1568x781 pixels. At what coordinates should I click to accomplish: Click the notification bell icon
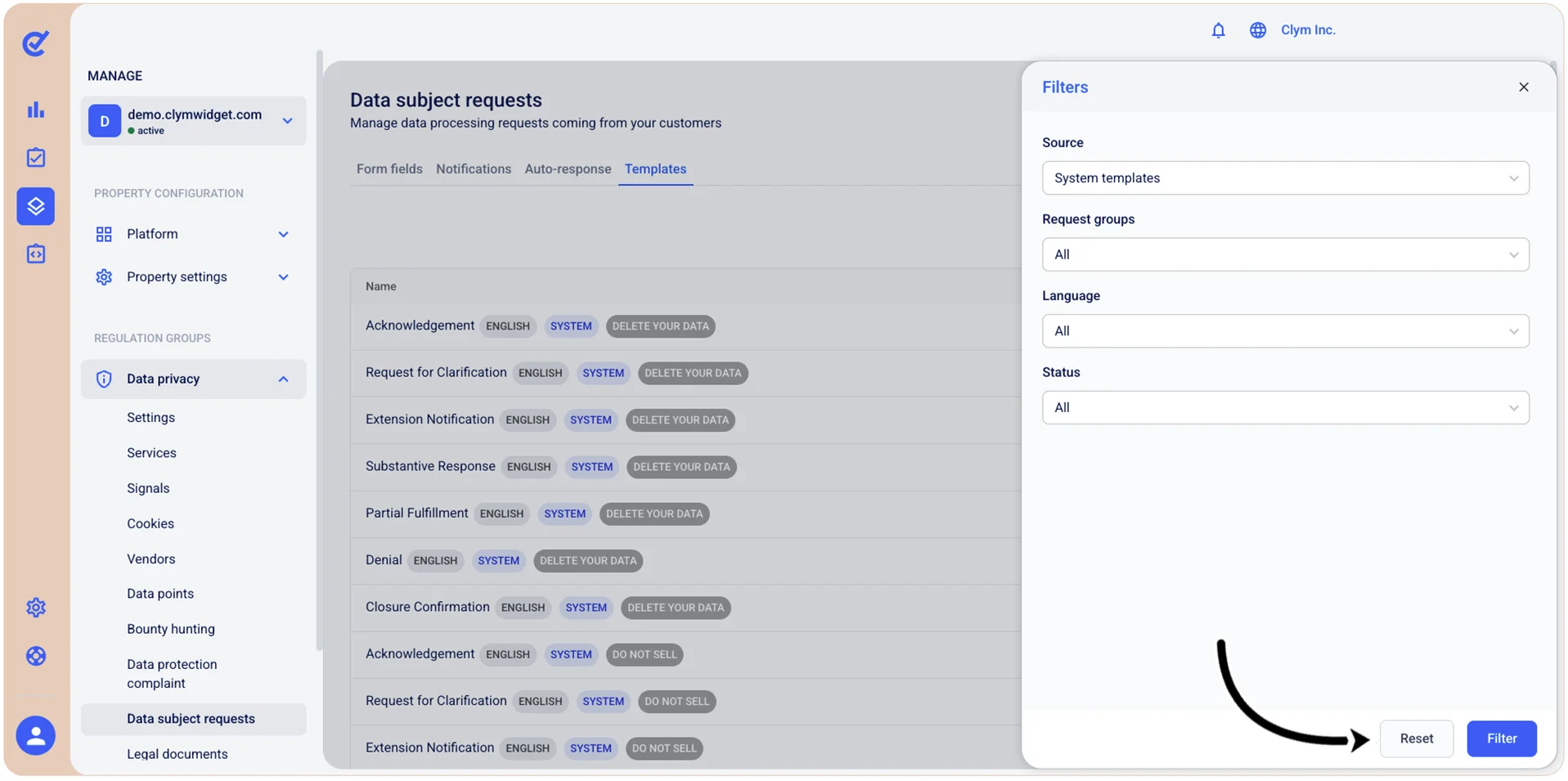(x=1218, y=30)
